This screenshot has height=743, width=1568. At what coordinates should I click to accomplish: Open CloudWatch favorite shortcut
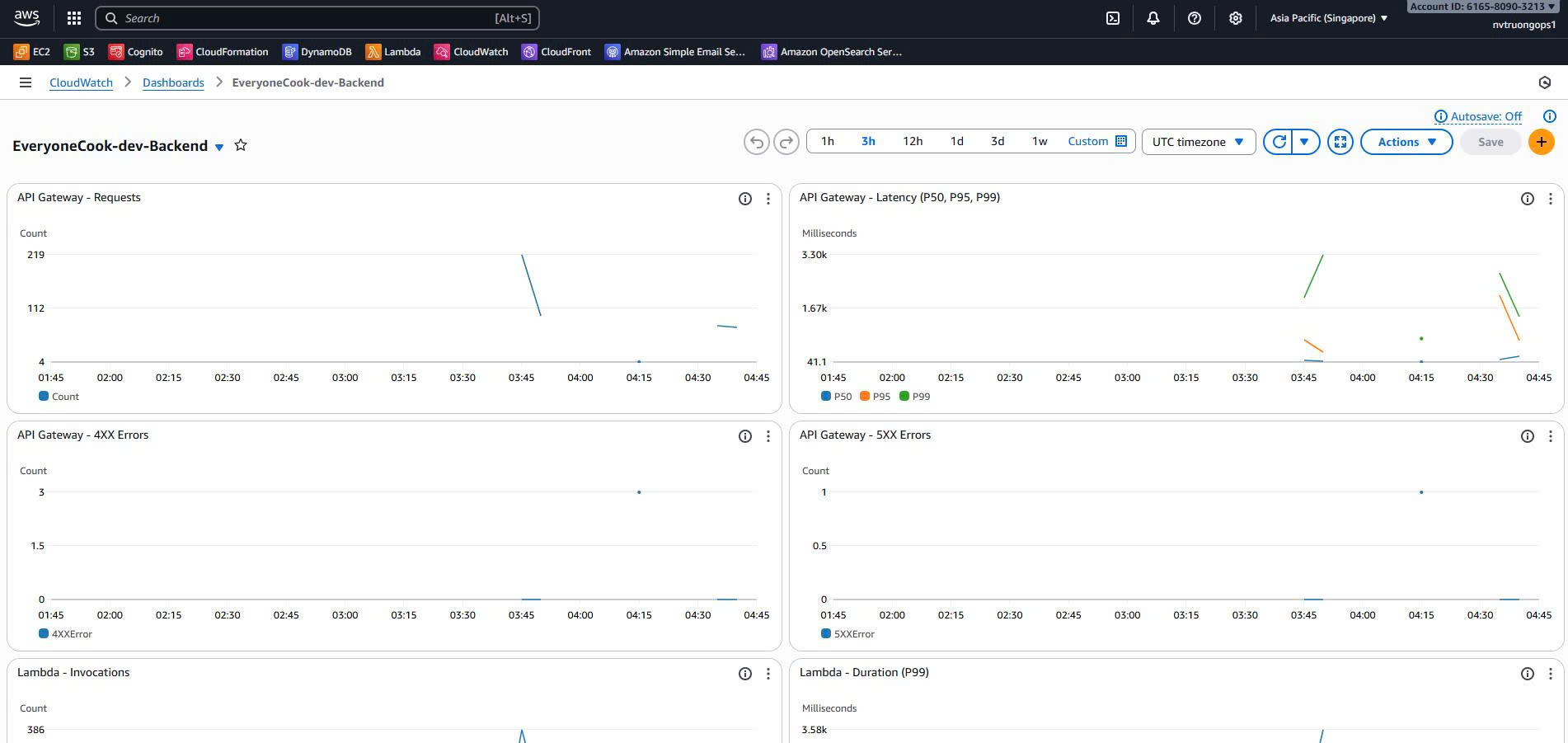point(472,52)
